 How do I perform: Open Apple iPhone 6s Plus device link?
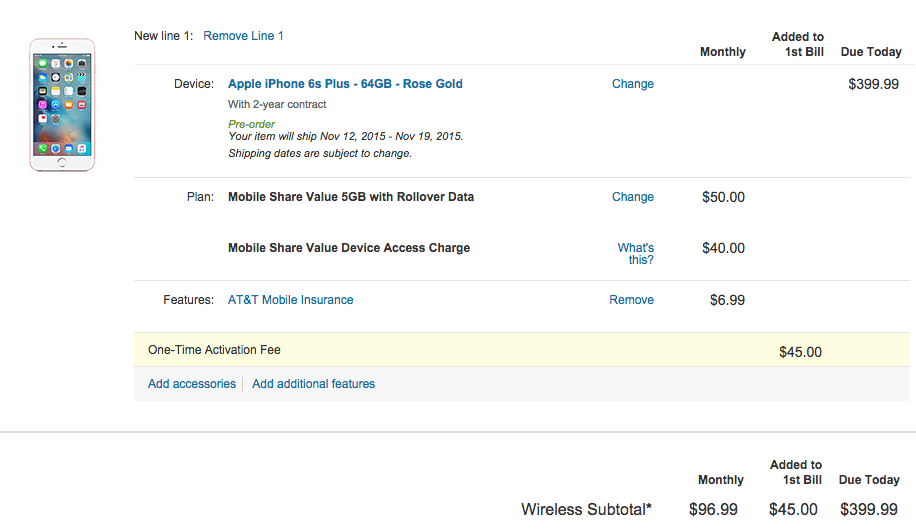click(345, 84)
